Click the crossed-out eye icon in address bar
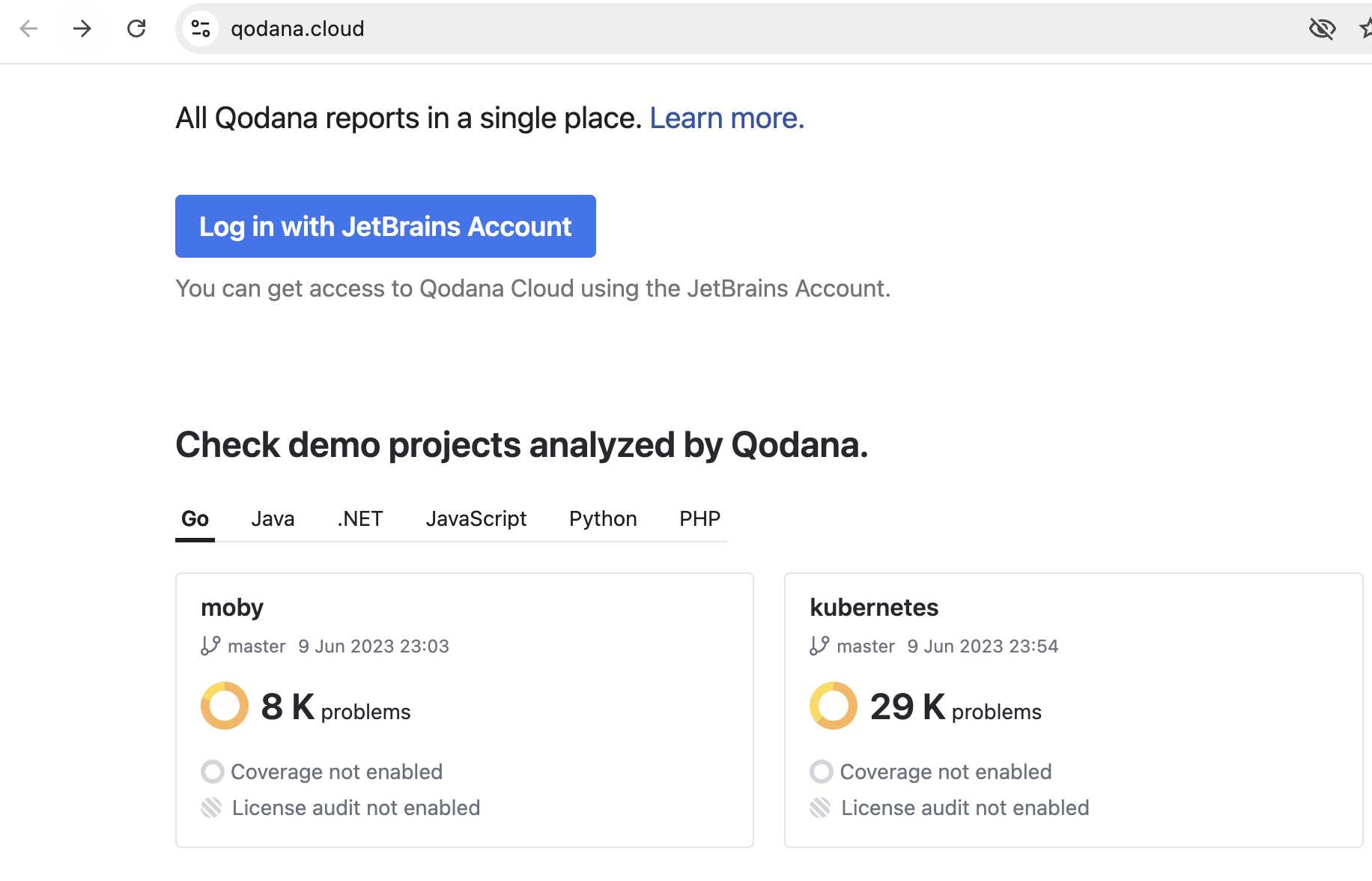This screenshot has width=1372, height=881. [1322, 28]
